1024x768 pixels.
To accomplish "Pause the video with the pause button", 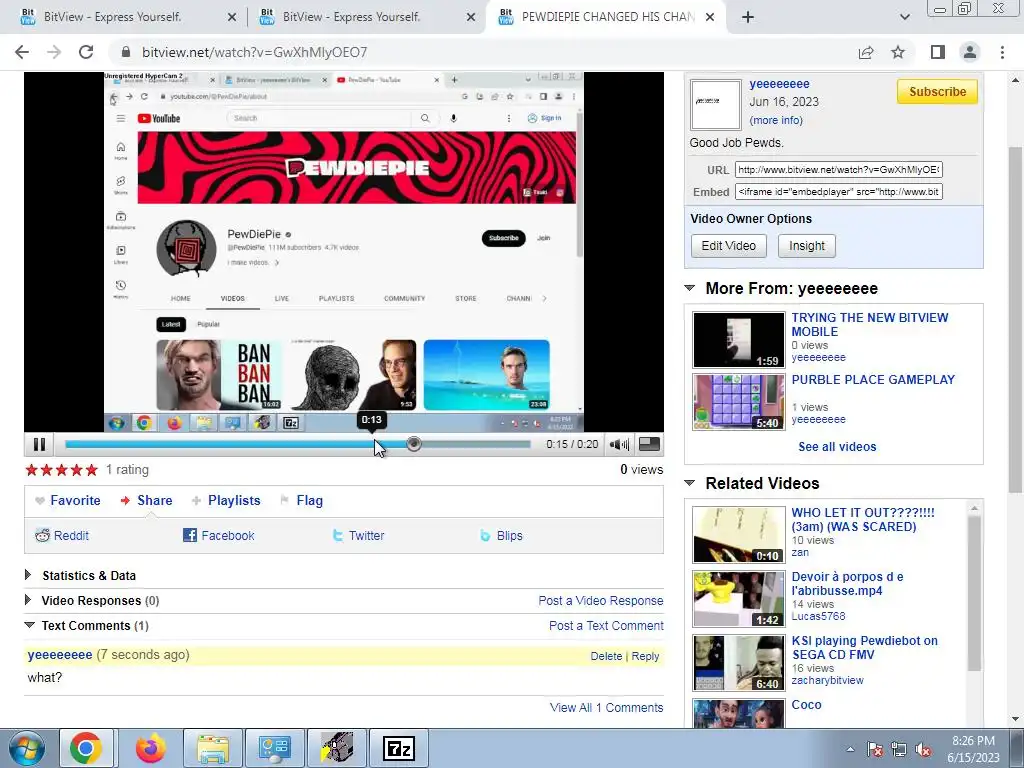I will (x=39, y=444).
